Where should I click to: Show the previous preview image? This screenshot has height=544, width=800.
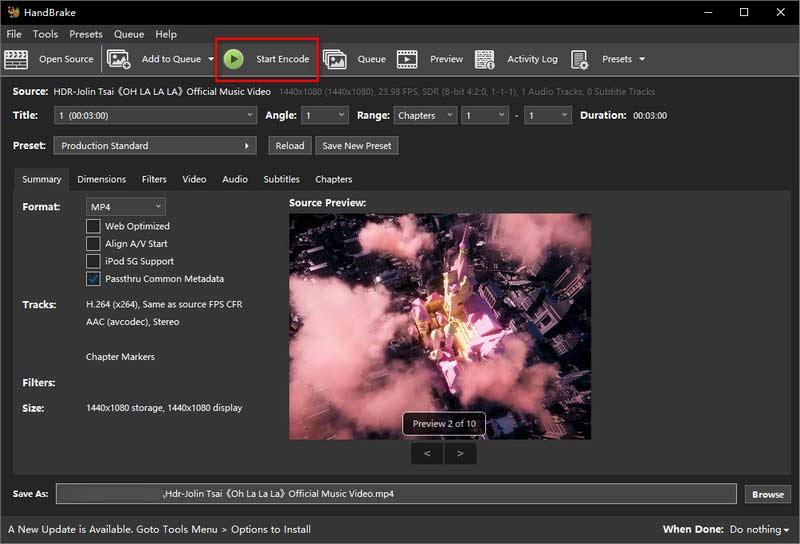point(427,453)
